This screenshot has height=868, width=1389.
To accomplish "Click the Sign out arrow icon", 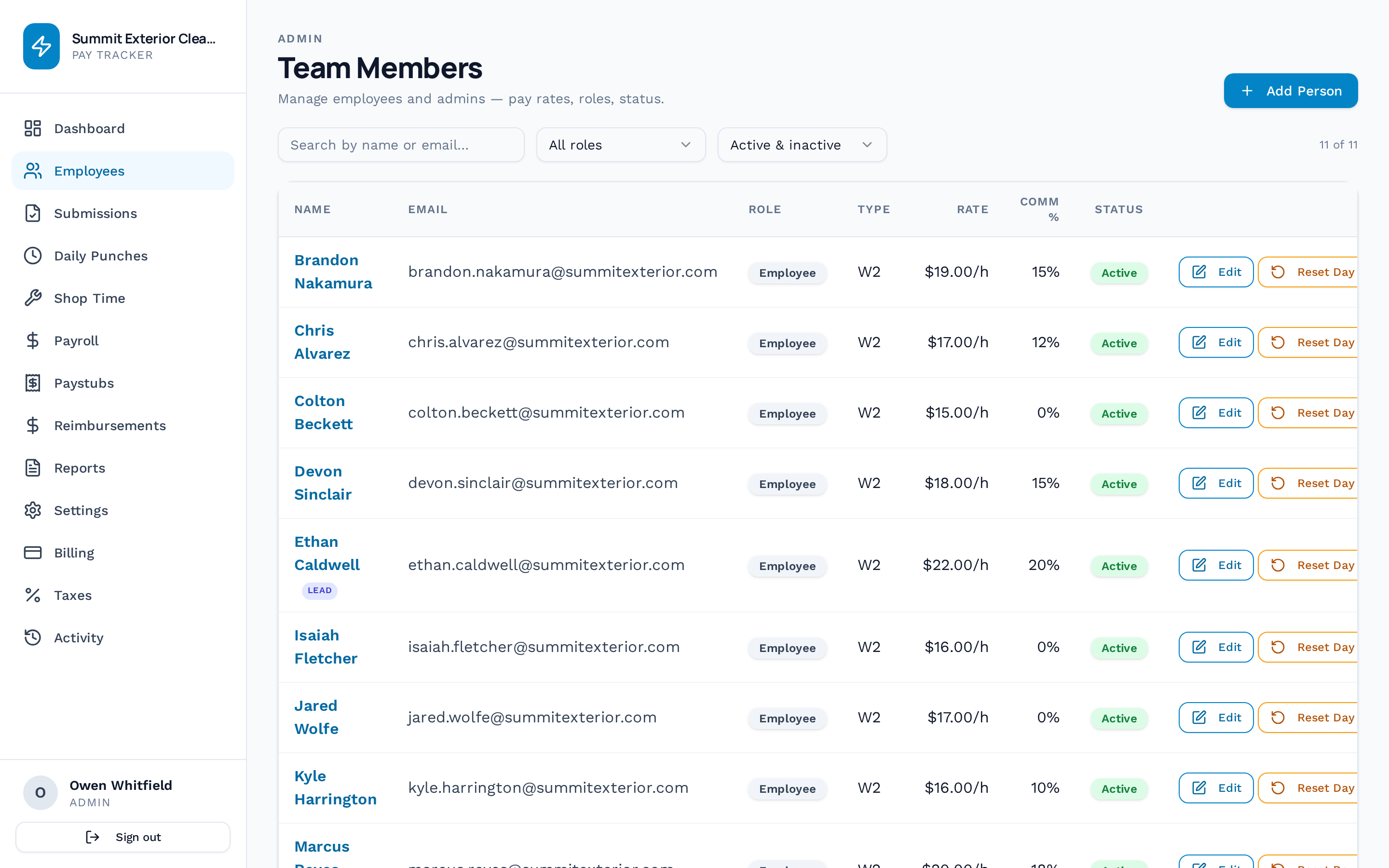I will (x=93, y=837).
